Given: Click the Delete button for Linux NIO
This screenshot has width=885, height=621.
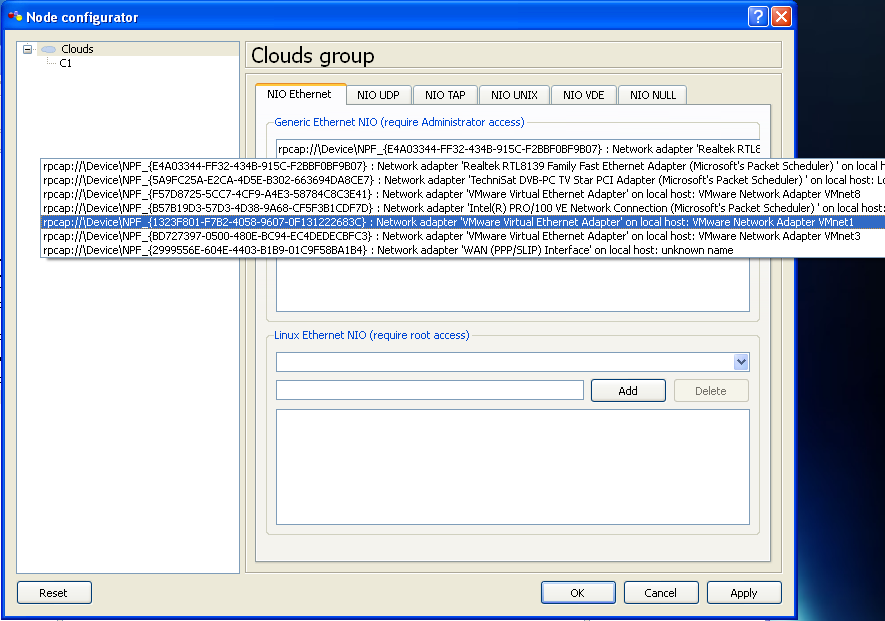Looking at the screenshot, I should pos(711,391).
